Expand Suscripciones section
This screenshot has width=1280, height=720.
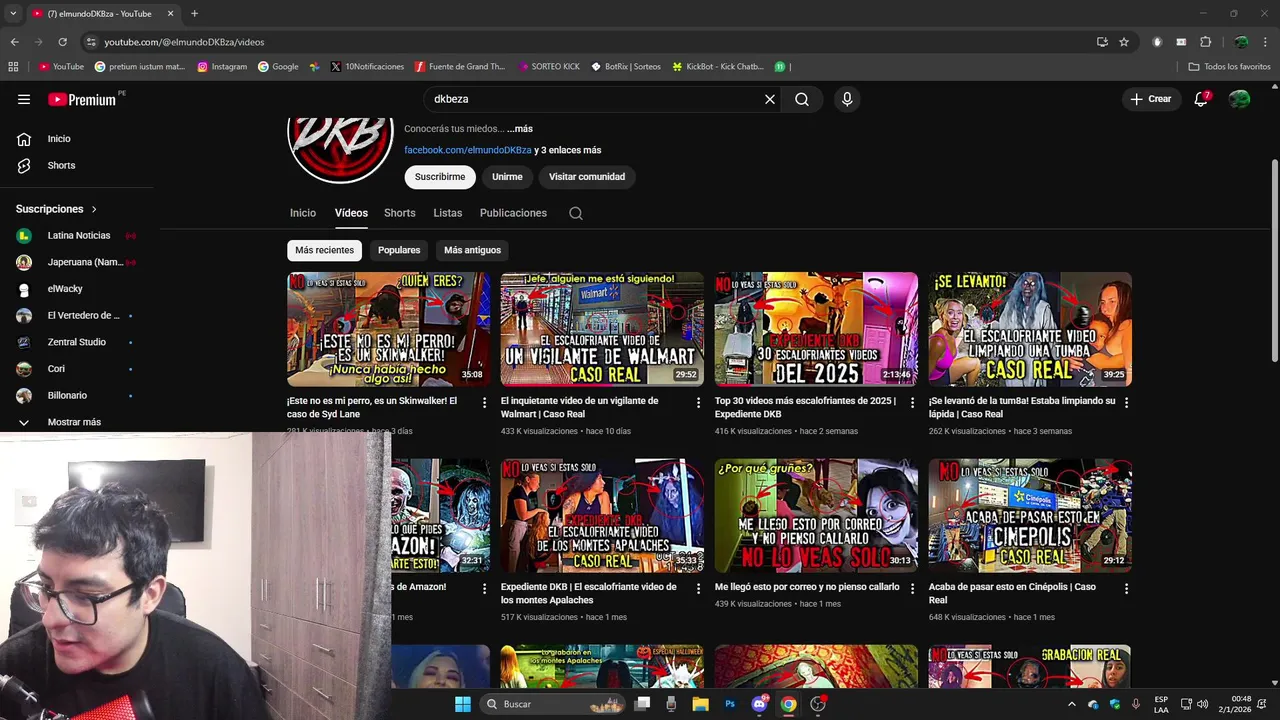(56, 209)
